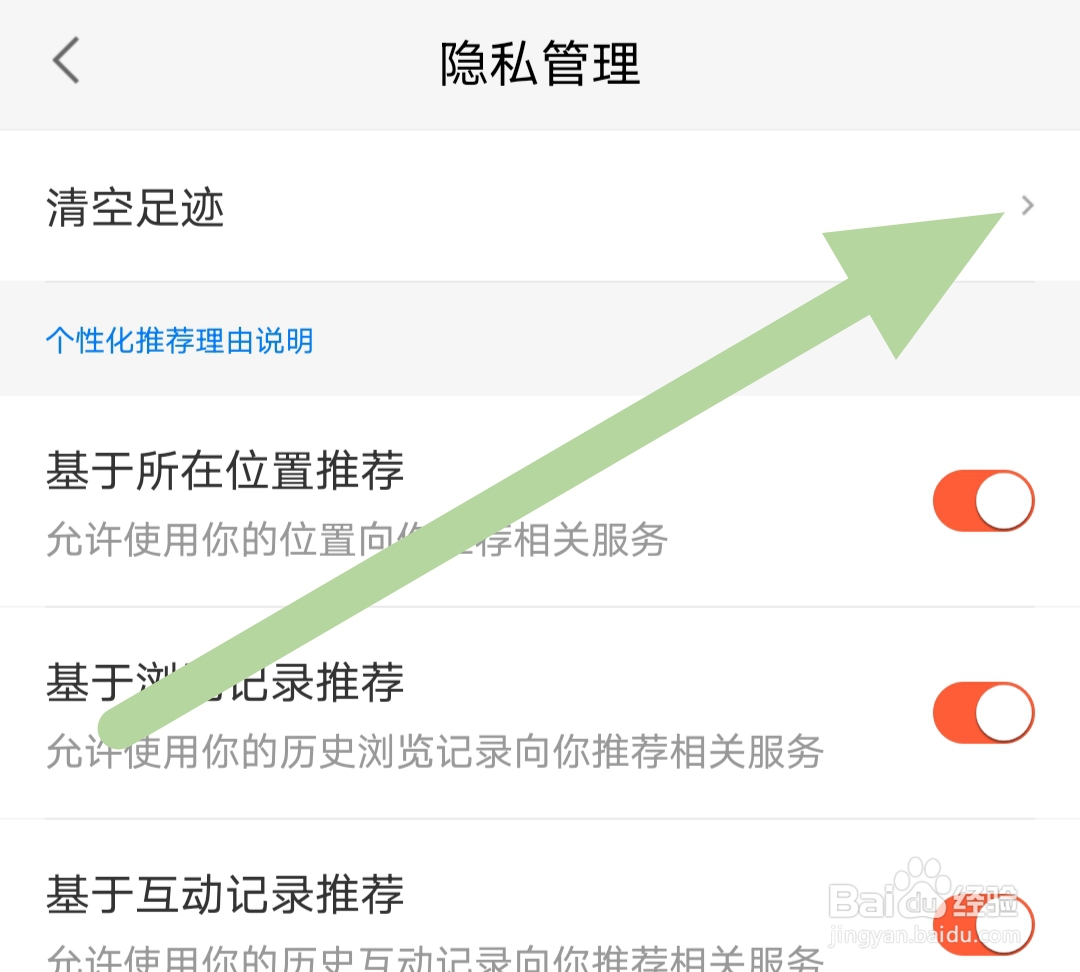1080x972 pixels.
Task: Tap the 历史浏览记录 description text
Action: point(435,751)
